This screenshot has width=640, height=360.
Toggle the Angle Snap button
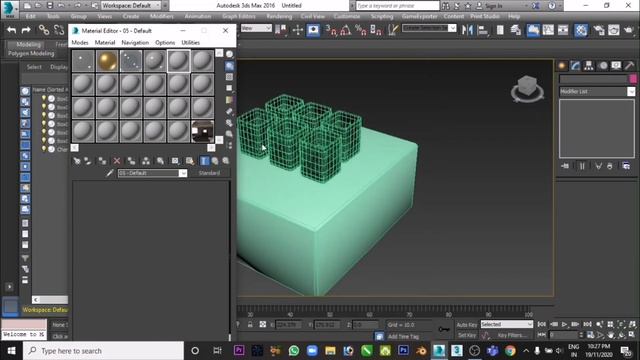point(345,30)
